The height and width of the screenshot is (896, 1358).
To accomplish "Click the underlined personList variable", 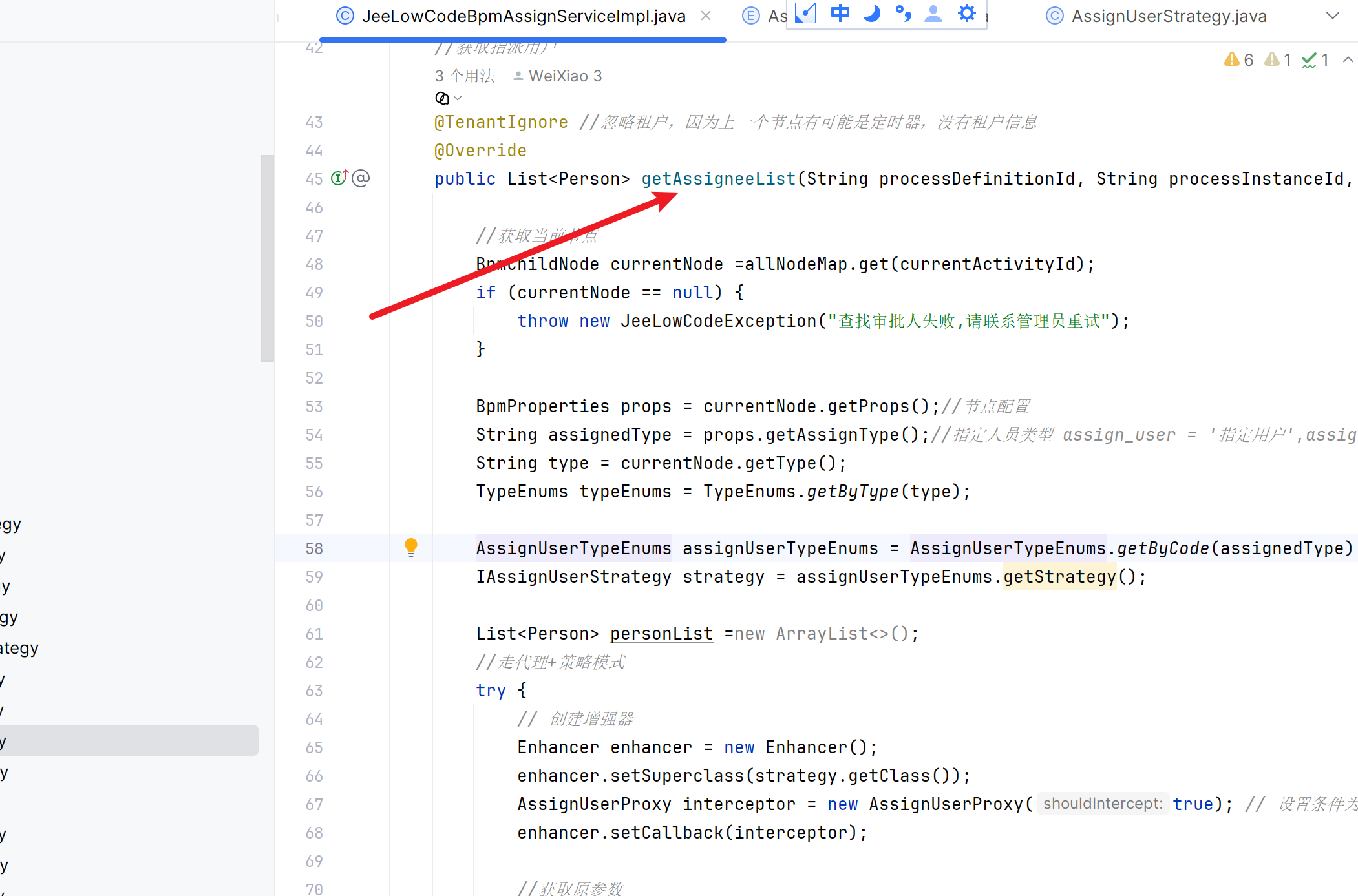I will [x=661, y=634].
